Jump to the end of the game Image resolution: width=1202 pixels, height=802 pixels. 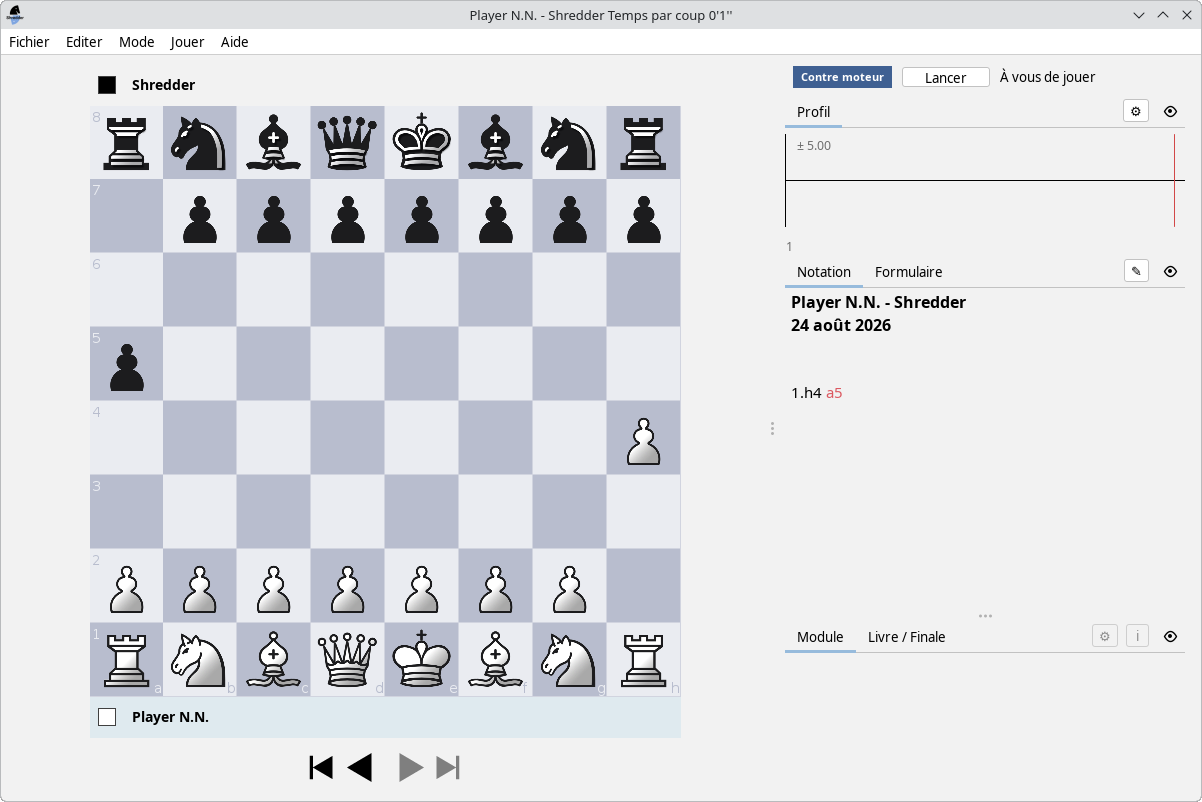tap(448, 767)
